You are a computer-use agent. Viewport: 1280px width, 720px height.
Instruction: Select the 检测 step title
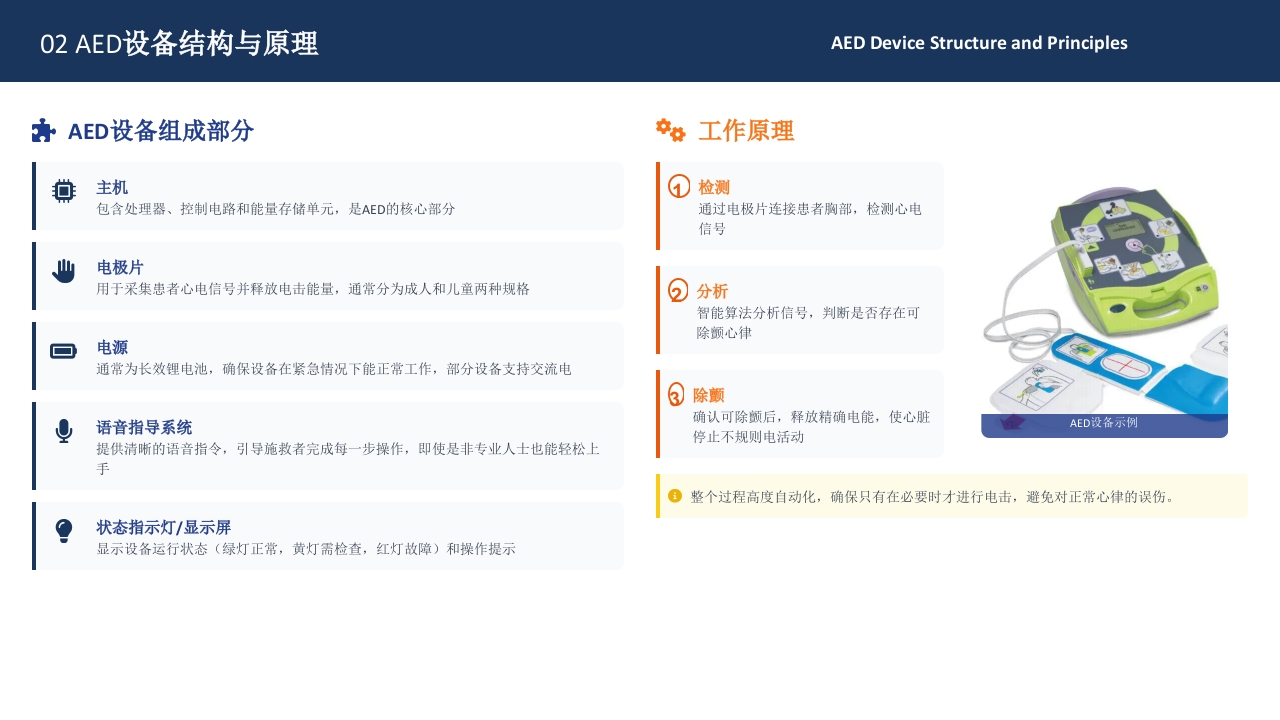pyautogui.click(x=712, y=186)
